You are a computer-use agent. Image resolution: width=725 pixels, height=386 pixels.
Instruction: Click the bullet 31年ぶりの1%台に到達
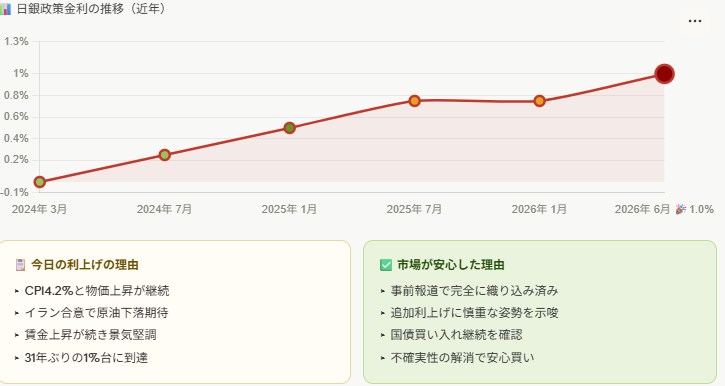(x=86, y=358)
